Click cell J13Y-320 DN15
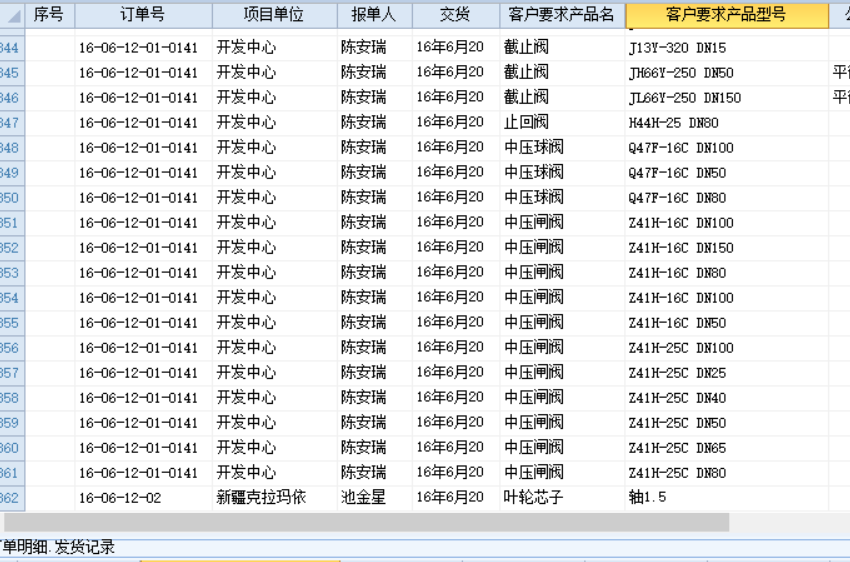The height and width of the screenshot is (562, 850). 726,48
